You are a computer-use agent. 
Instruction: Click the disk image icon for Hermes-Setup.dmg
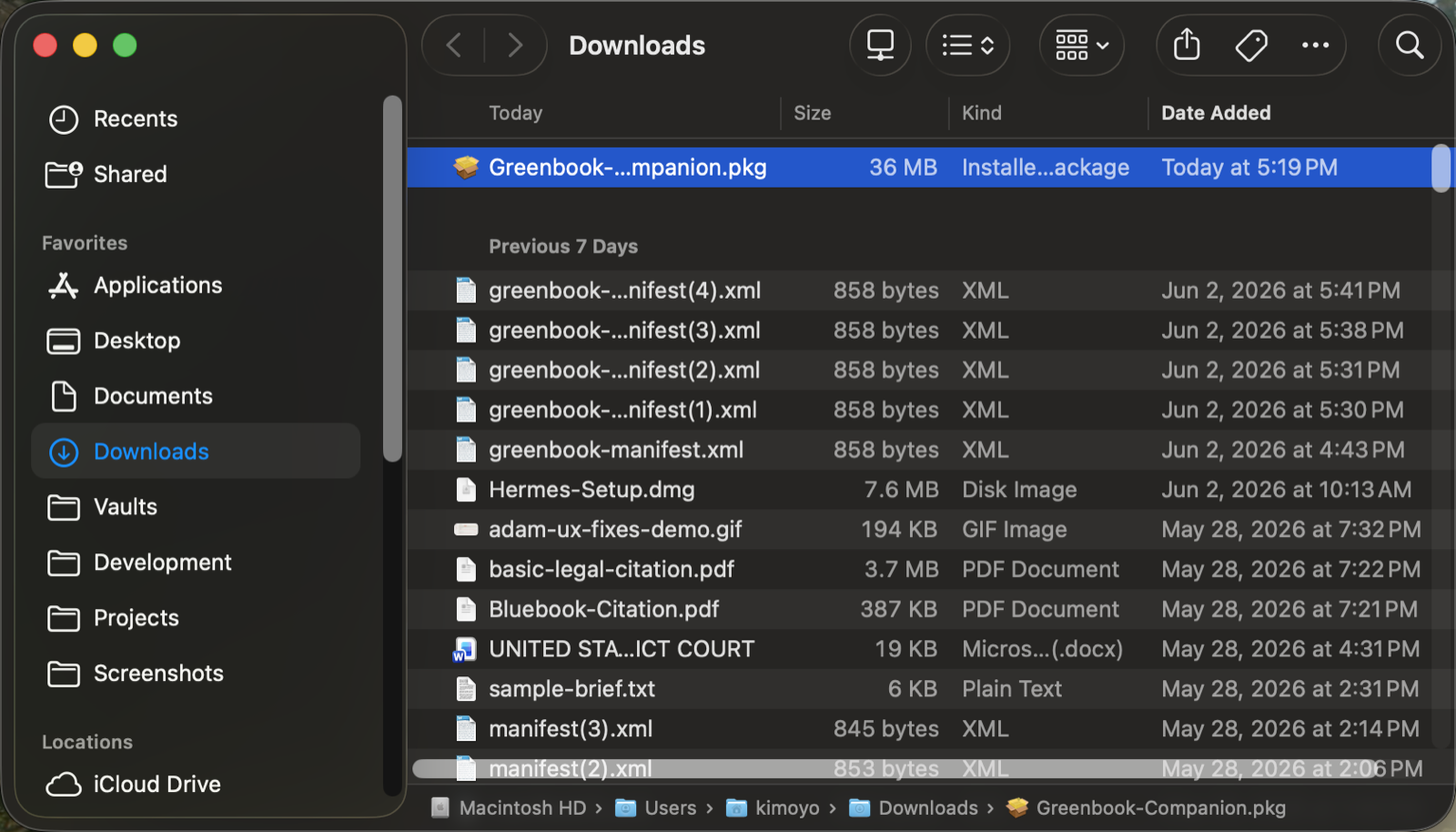coord(466,490)
